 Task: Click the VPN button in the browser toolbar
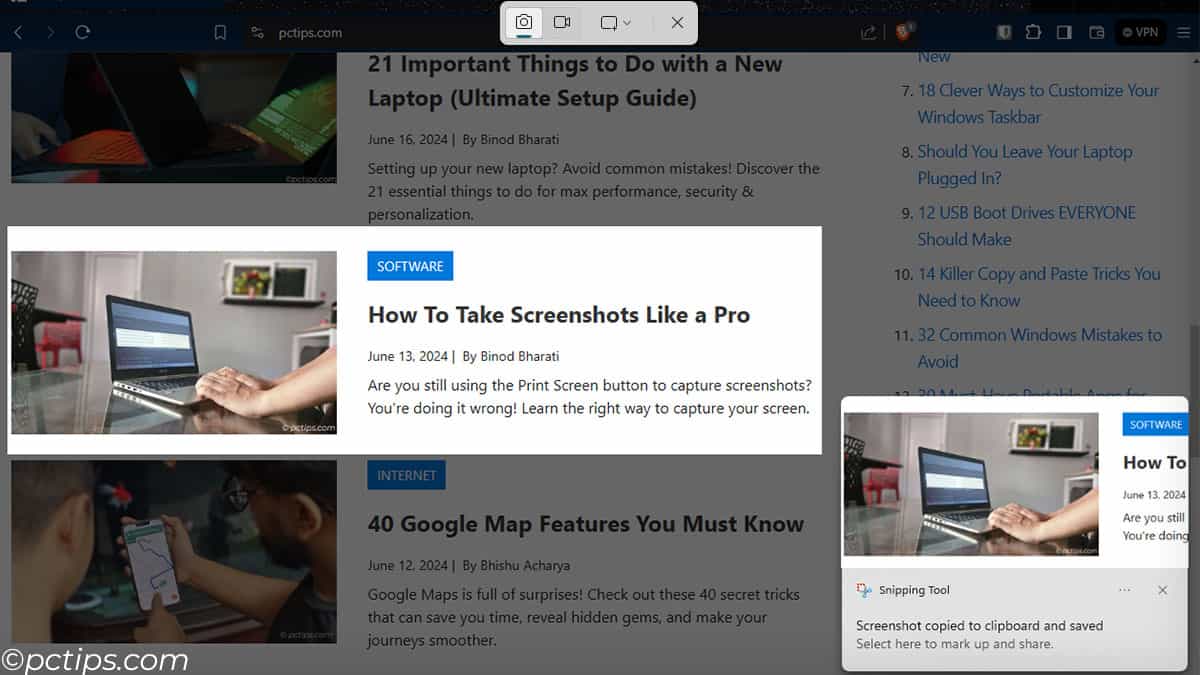click(x=1140, y=33)
